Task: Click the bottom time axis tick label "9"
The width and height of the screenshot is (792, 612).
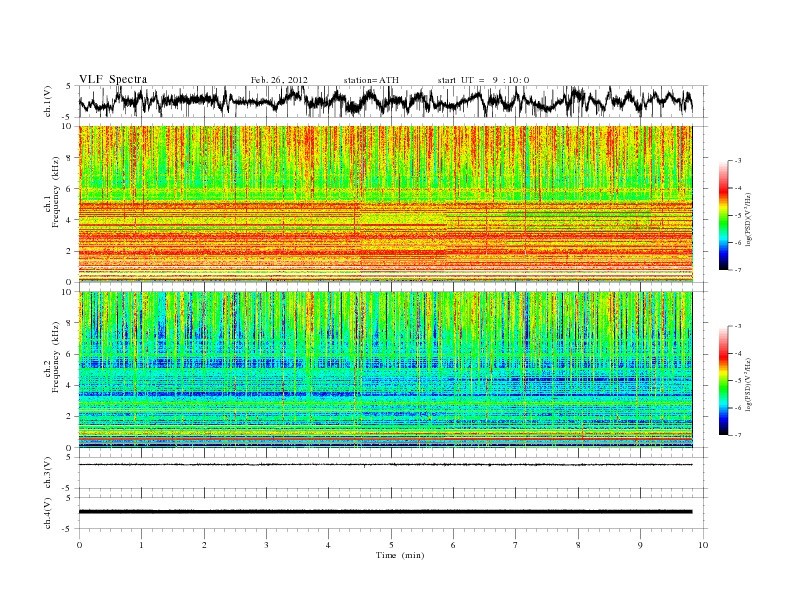Action: point(640,545)
